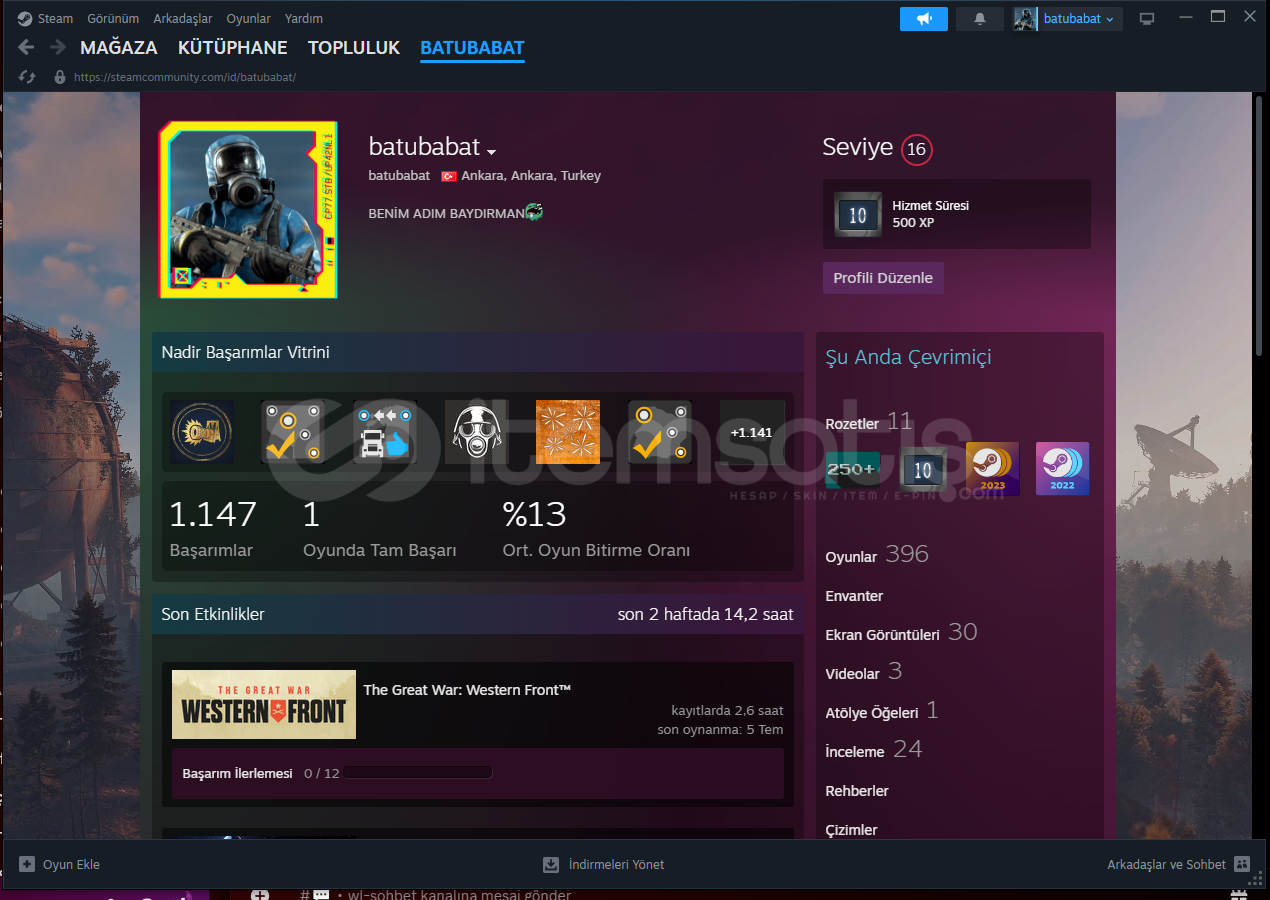Open the Oyunlar 396 link
Screen dimensions: 1270x900
pos(877,555)
